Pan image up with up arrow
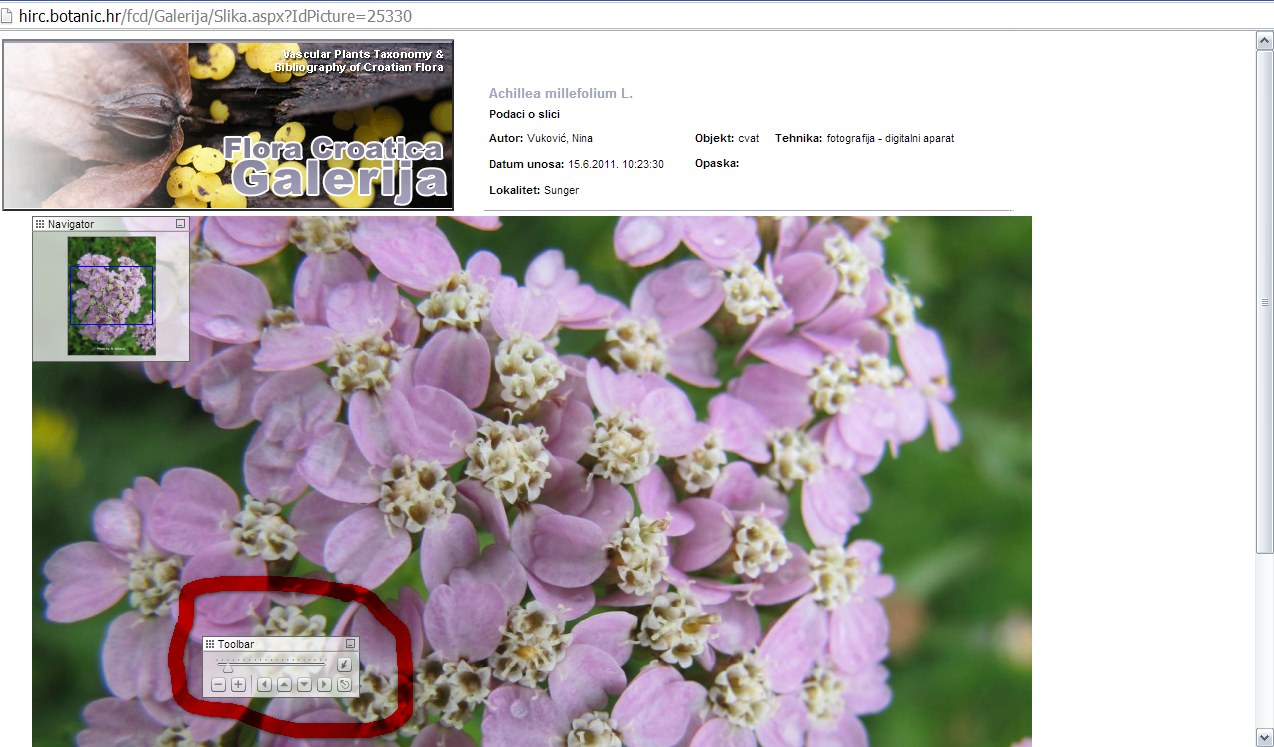1274x747 pixels. (x=284, y=685)
